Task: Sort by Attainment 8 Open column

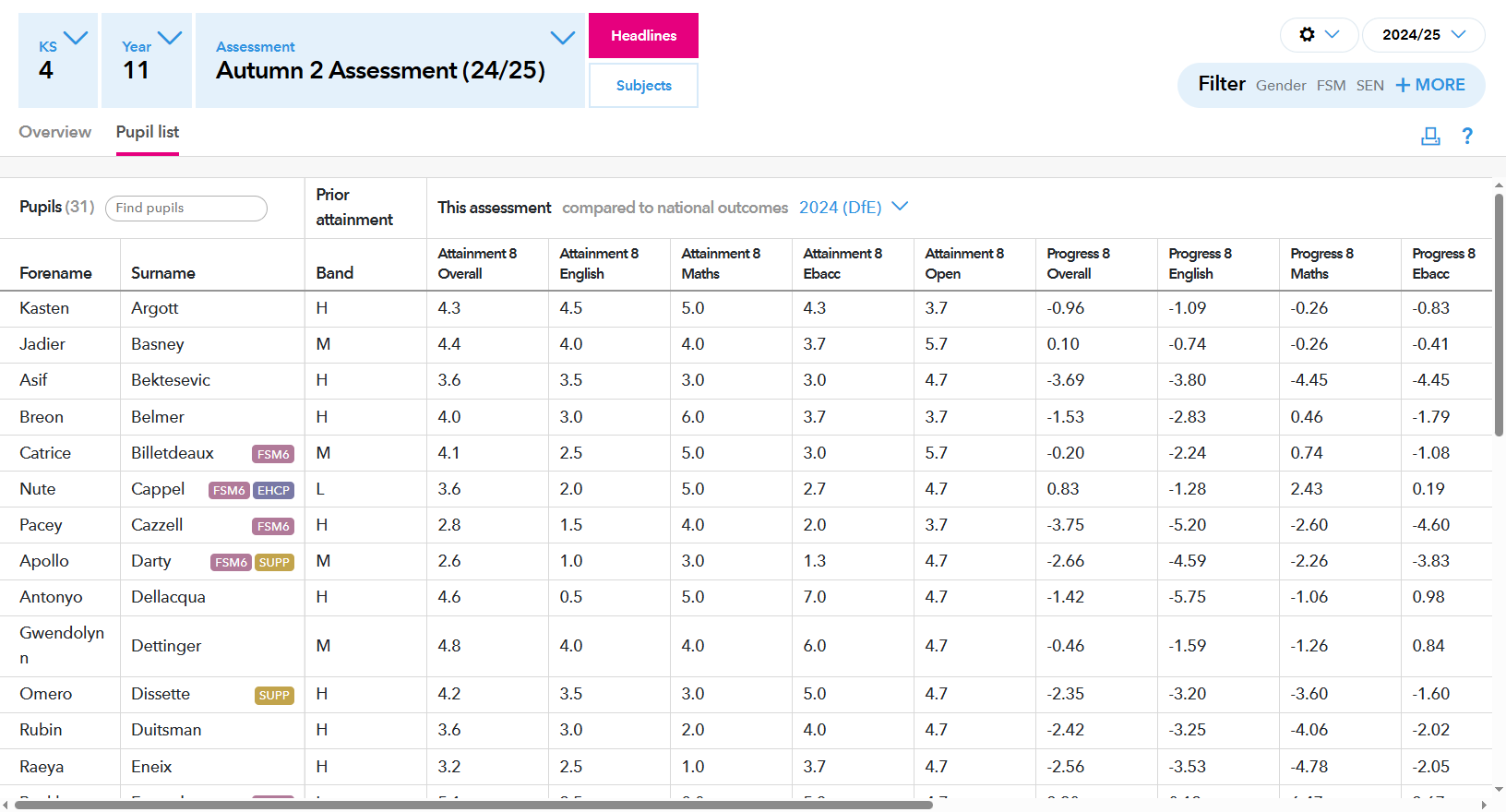Action: [964, 264]
